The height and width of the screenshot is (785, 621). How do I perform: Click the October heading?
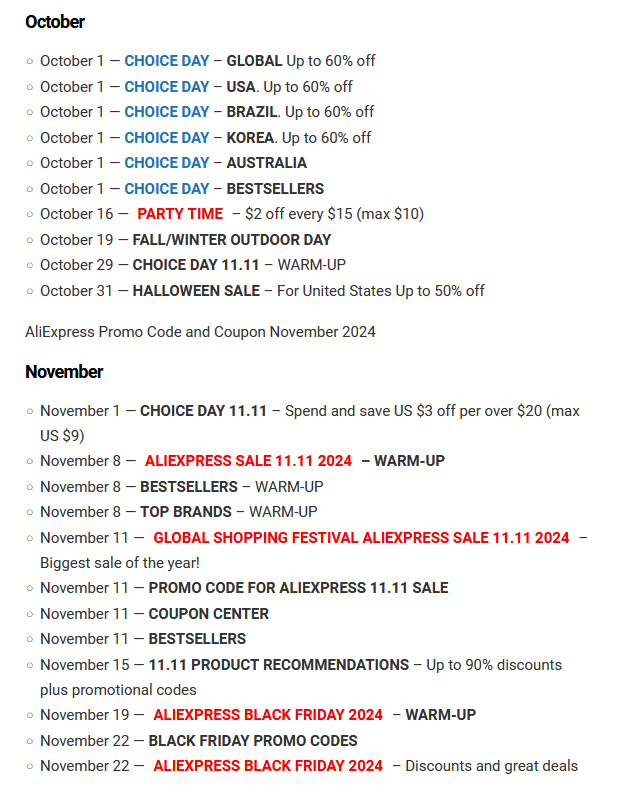[55, 22]
